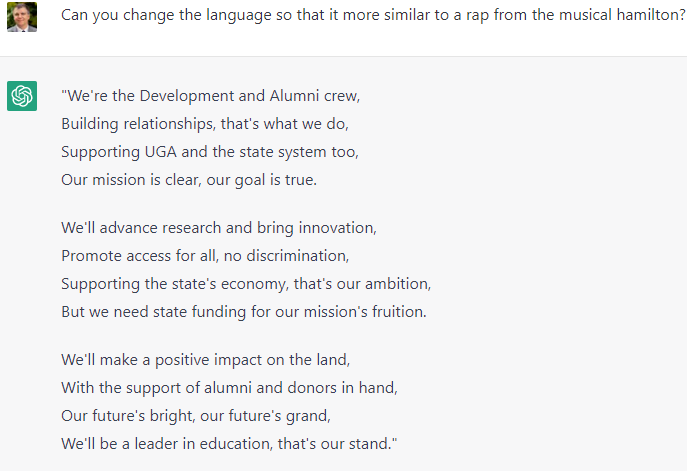Click the line "But we need state funding"

point(244,312)
